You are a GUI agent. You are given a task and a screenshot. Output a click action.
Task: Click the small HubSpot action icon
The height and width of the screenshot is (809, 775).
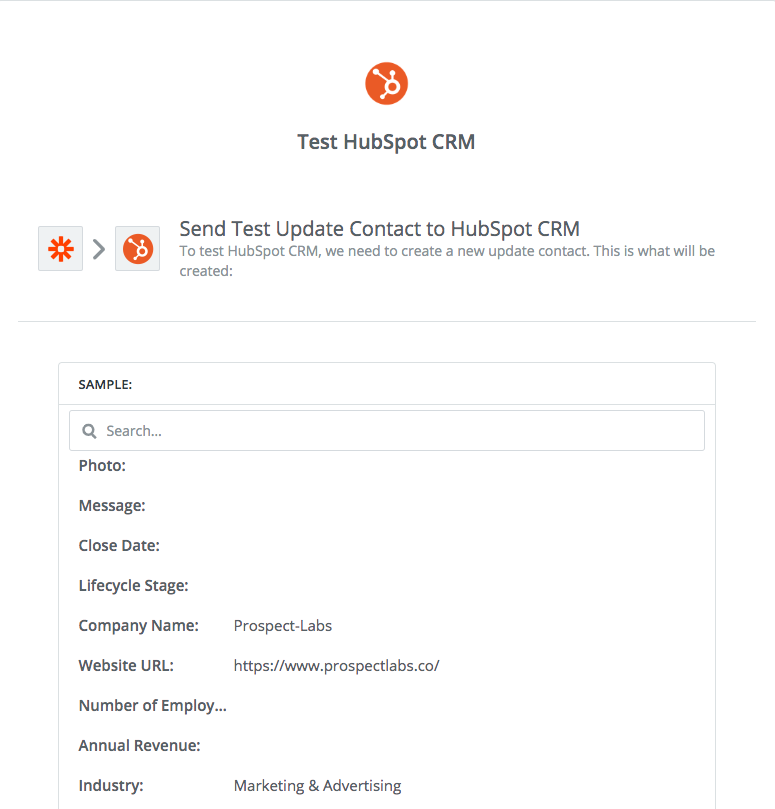(x=137, y=249)
